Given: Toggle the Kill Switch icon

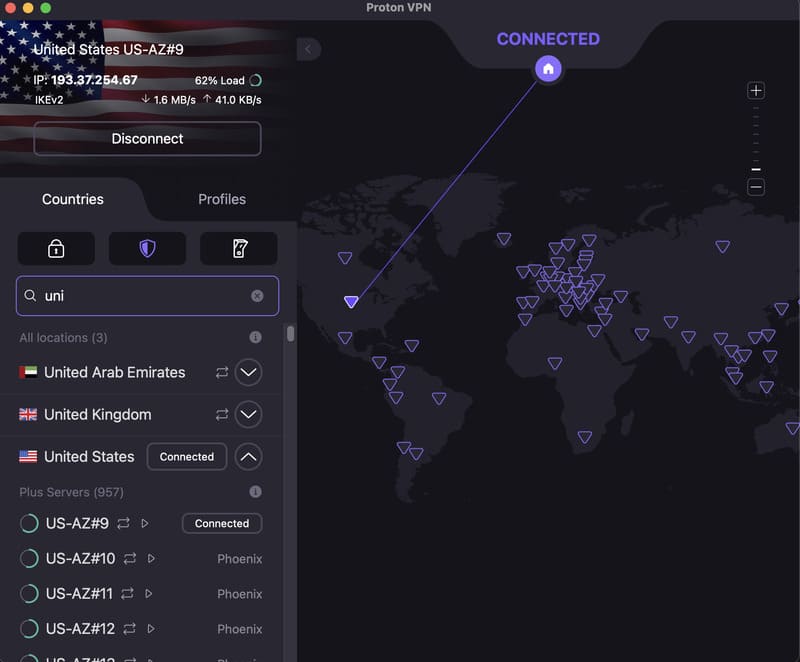Looking at the screenshot, I should [238, 248].
